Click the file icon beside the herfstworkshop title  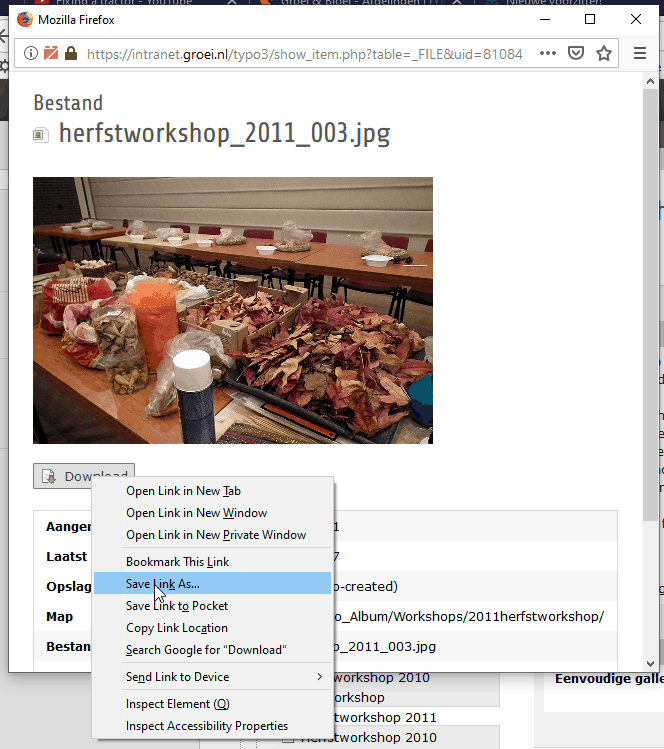click(41, 134)
